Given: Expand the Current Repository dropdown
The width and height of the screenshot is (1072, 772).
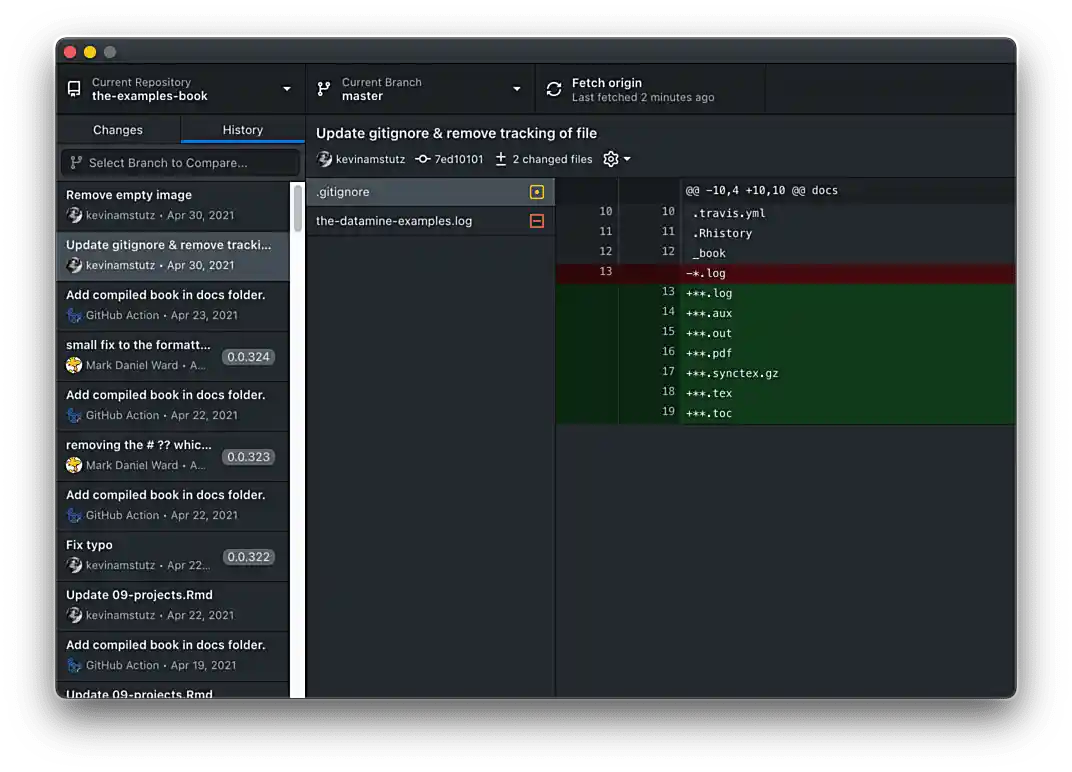Looking at the screenshot, I should 288,88.
